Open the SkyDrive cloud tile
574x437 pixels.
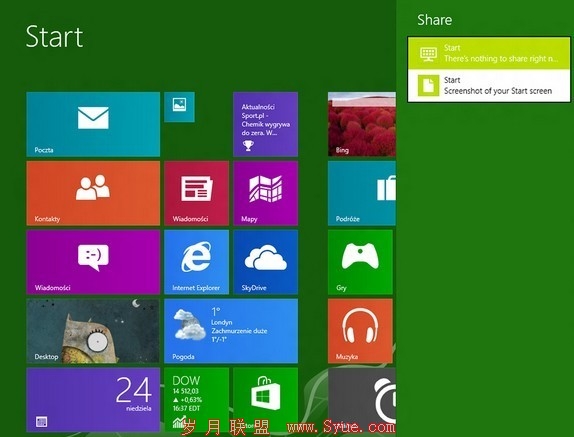[265, 262]
